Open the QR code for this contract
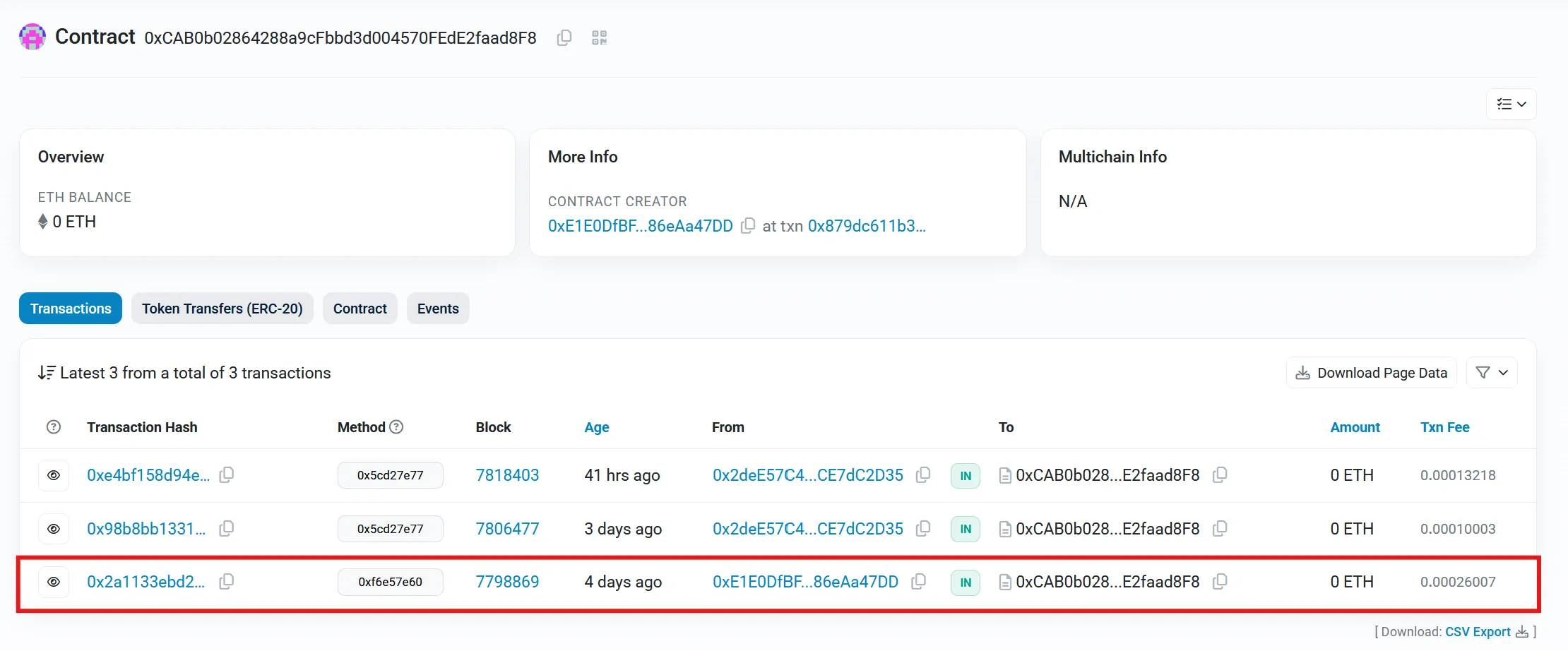Viewport: 1568px width, 651px height. pos(599,37)
